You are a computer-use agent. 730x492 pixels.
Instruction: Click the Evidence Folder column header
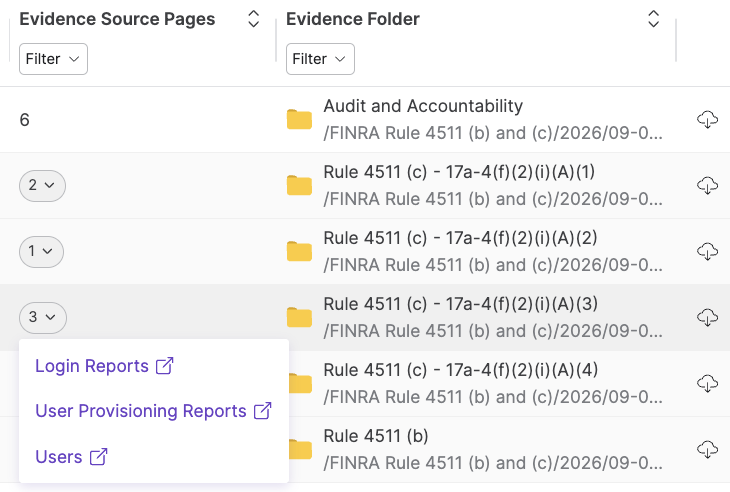(352, 19)
